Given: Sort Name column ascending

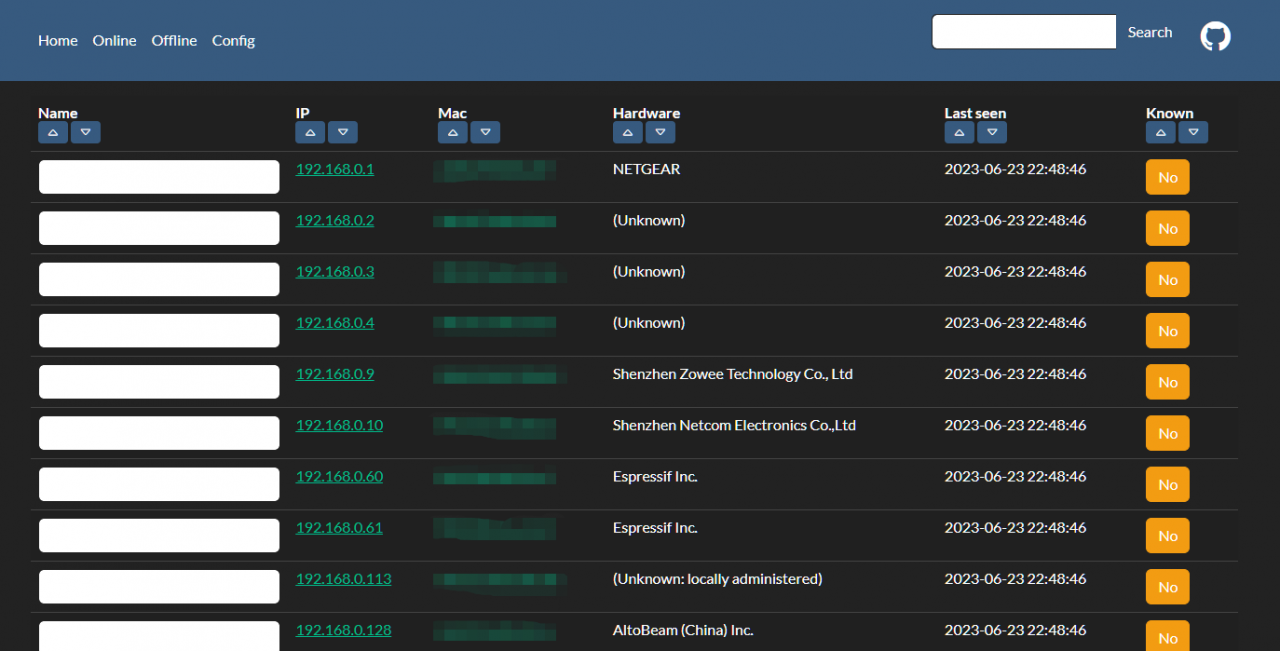Looking at the screenshot, I should tap(53, 132).
